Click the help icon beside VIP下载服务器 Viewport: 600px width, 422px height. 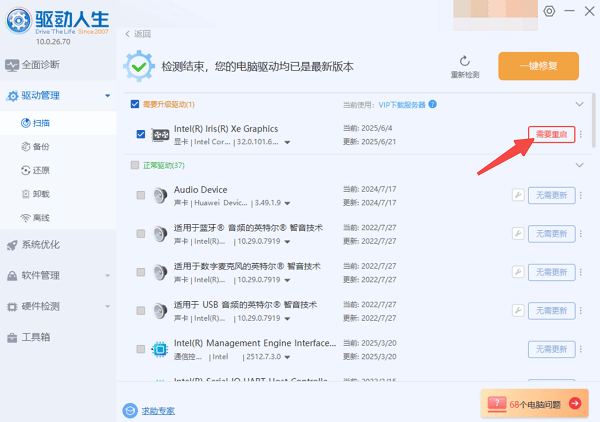coord(432,104)
